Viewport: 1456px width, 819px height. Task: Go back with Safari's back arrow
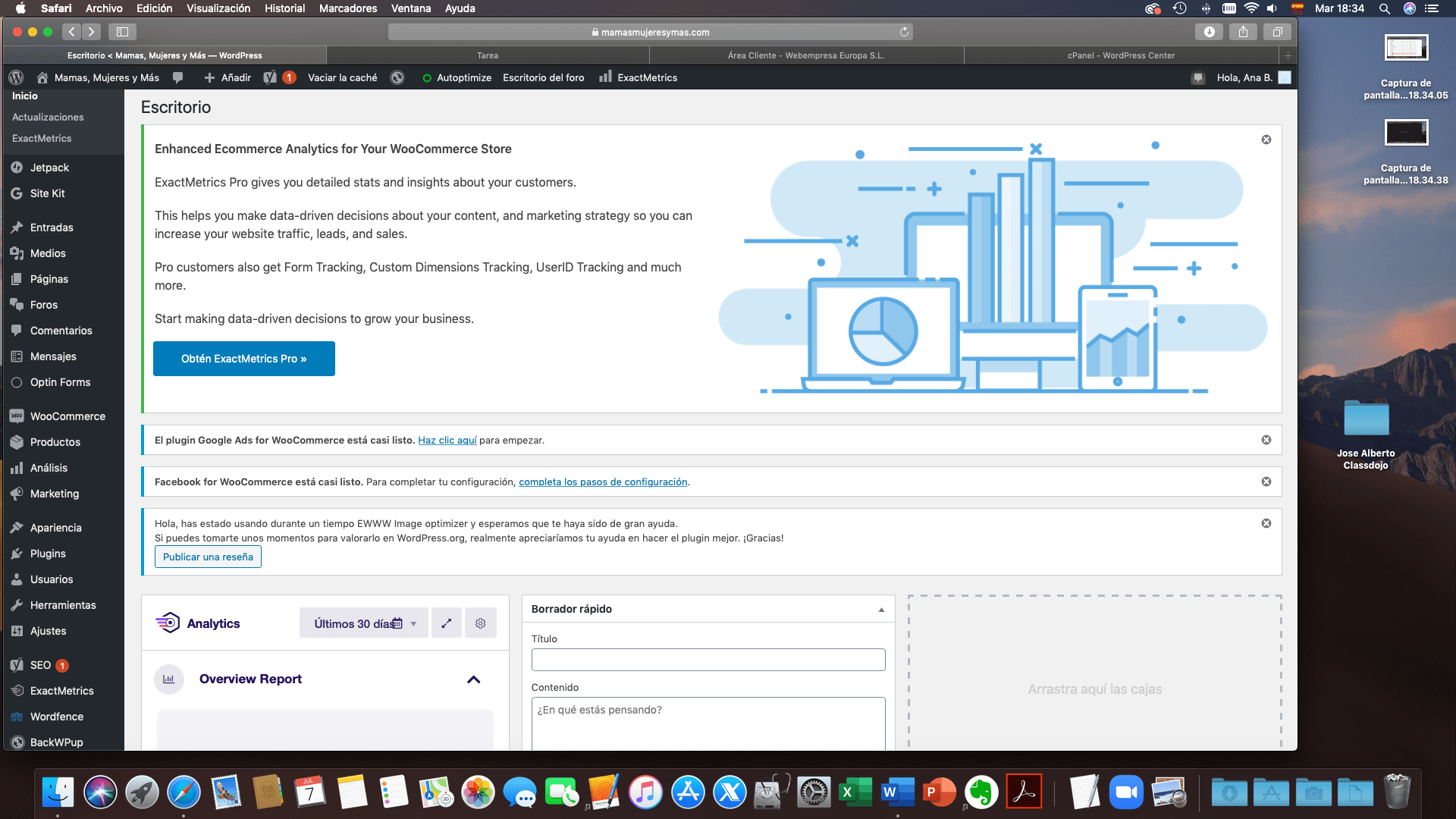tap(71, 32)
